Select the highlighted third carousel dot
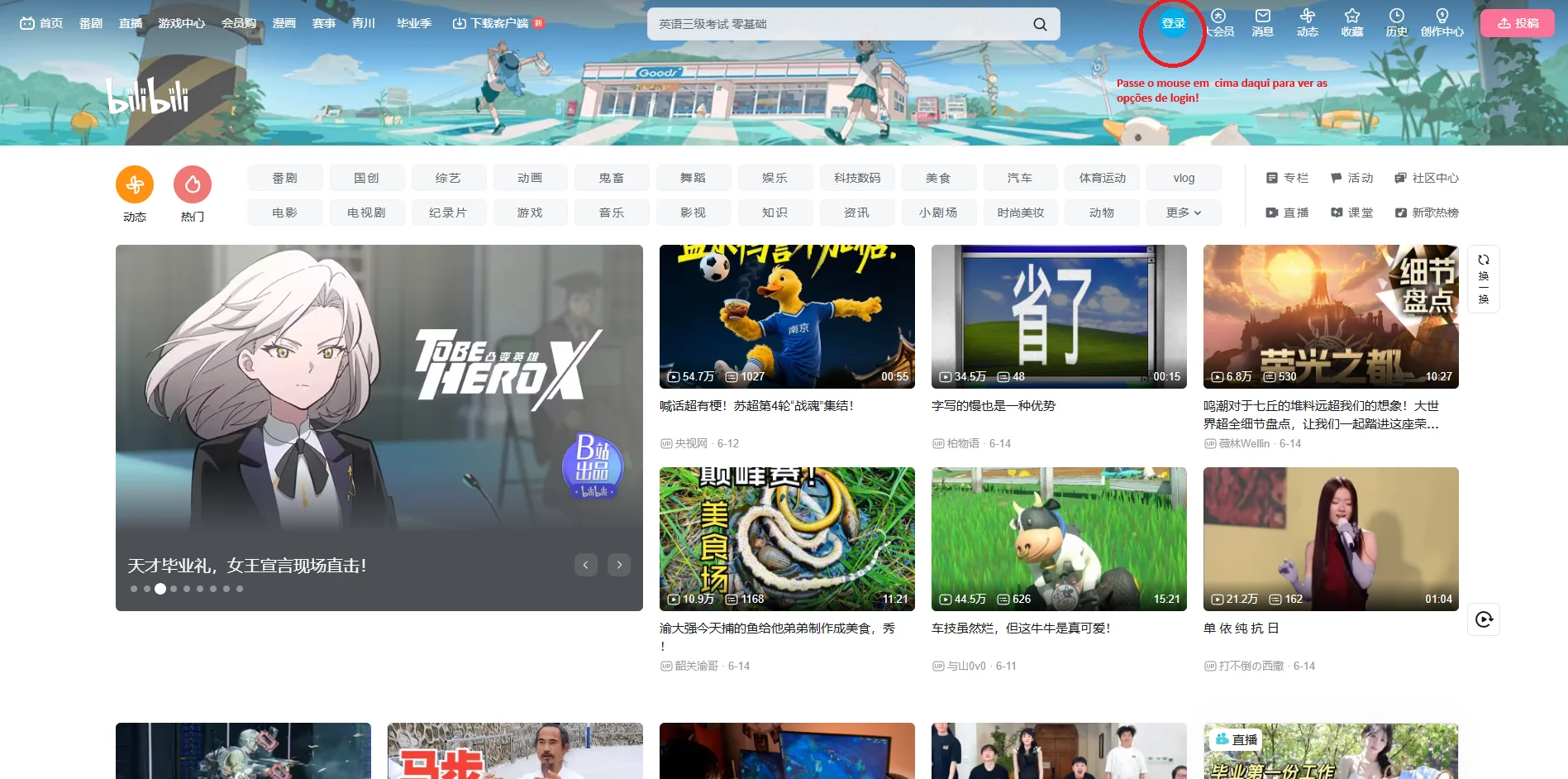This screenshot has width=1568, height=779. [x=160, y=589]
